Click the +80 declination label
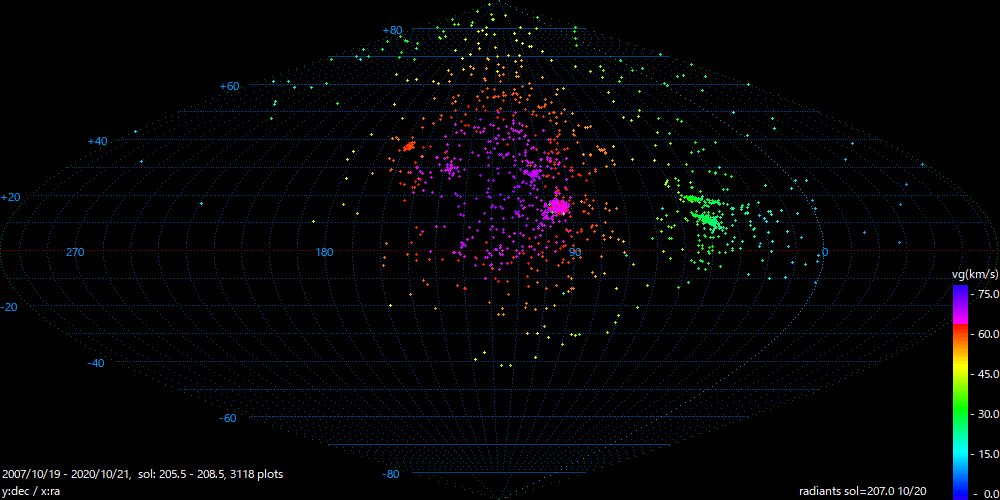The width and height of the screenshot is (1000, 500). (392, 31)
